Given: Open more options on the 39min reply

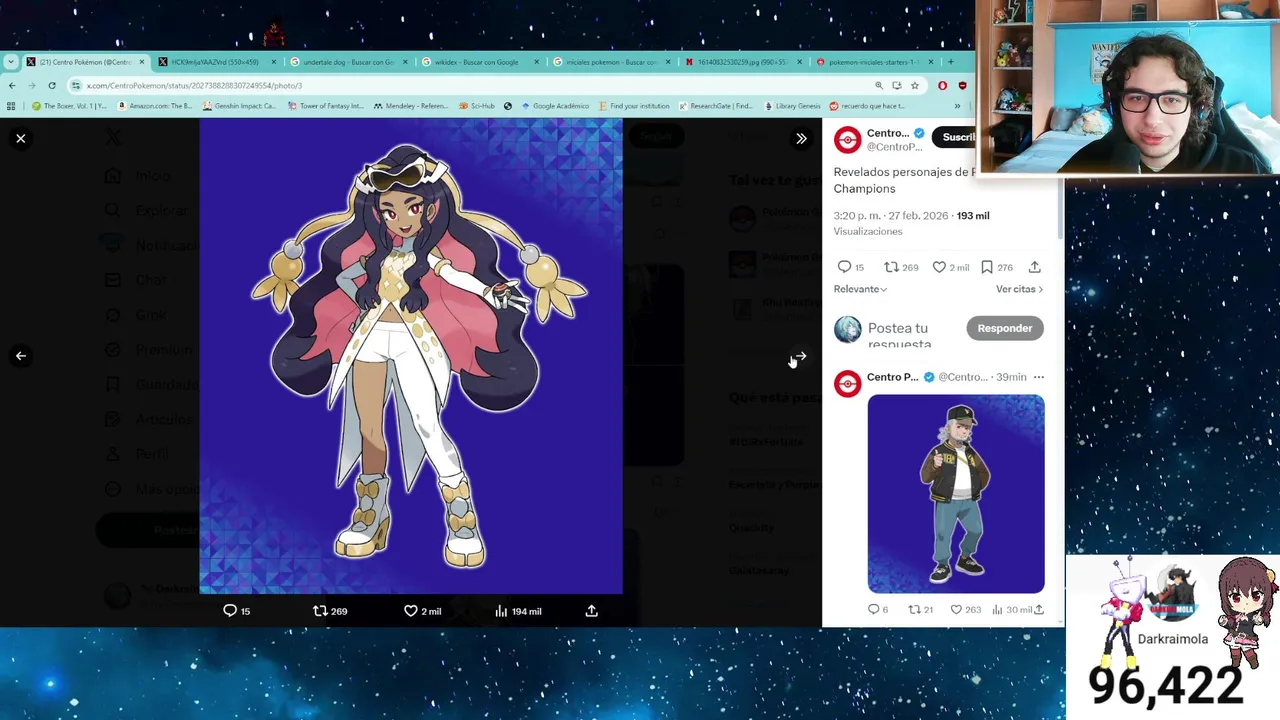Looking at the screenshot, I should pyautogui.click(x=1038, y=377).
